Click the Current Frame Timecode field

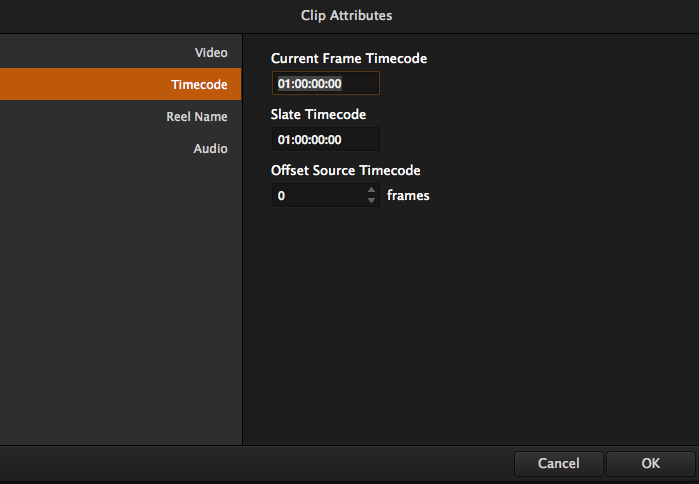click(325, 84)
